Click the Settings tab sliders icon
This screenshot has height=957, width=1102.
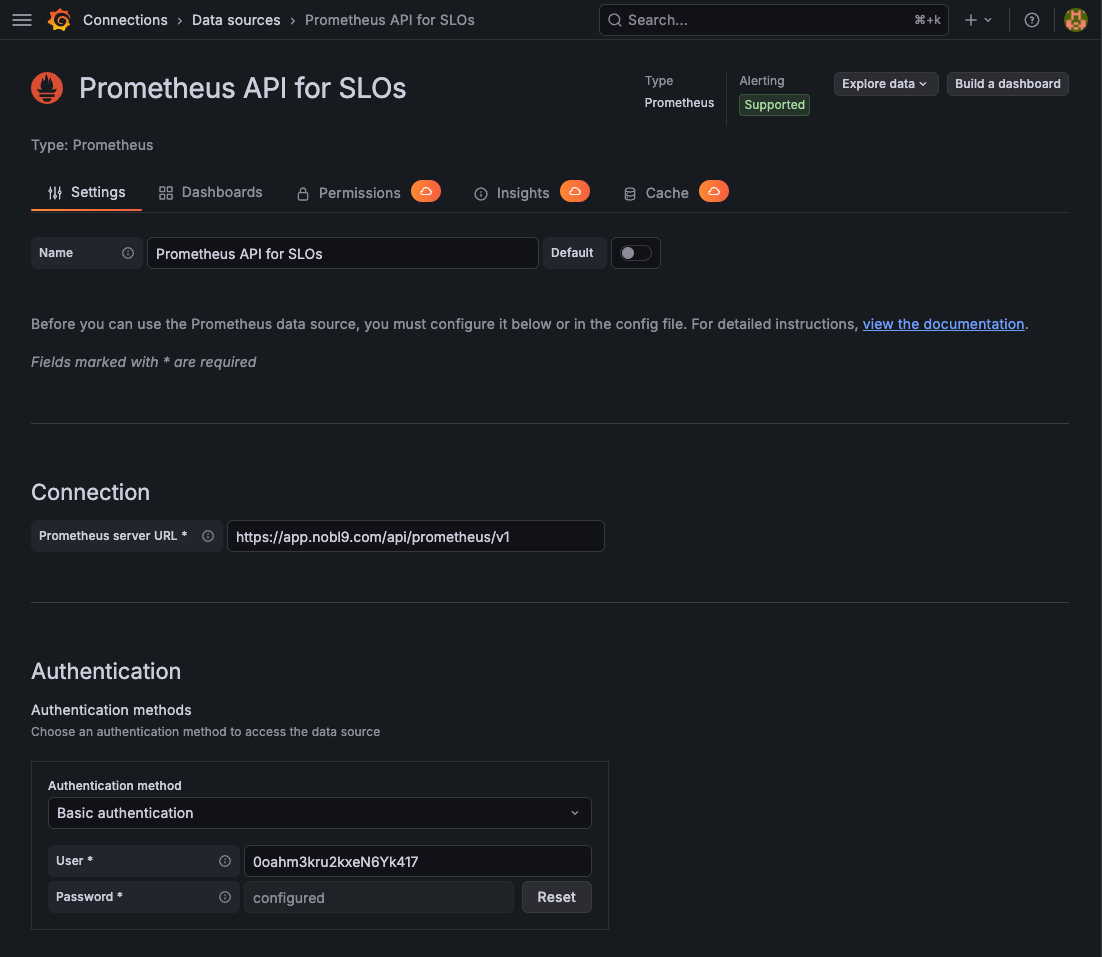[55, 193]
